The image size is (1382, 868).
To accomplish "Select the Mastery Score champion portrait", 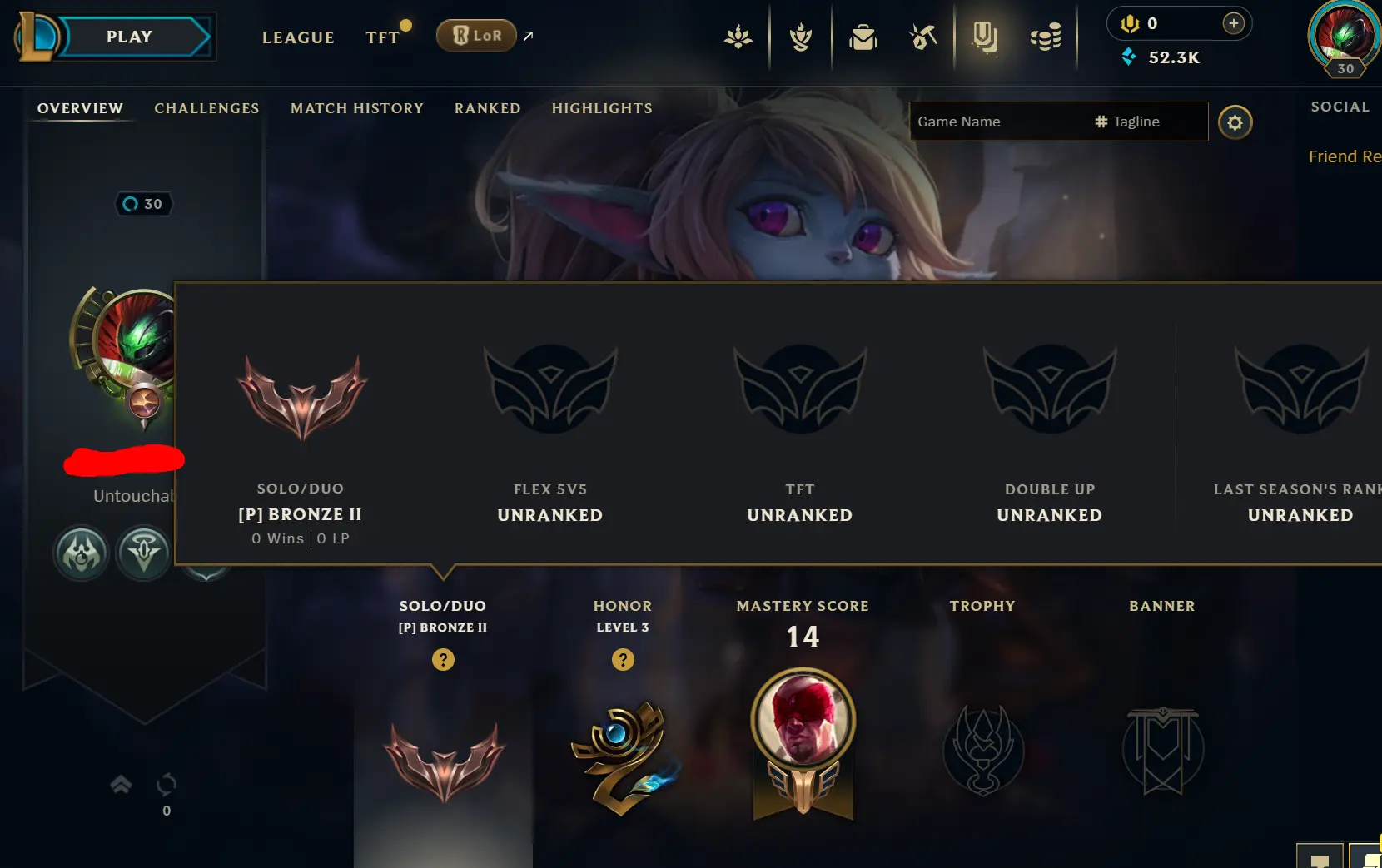I will pyautogui.click(x=803, y=721).
